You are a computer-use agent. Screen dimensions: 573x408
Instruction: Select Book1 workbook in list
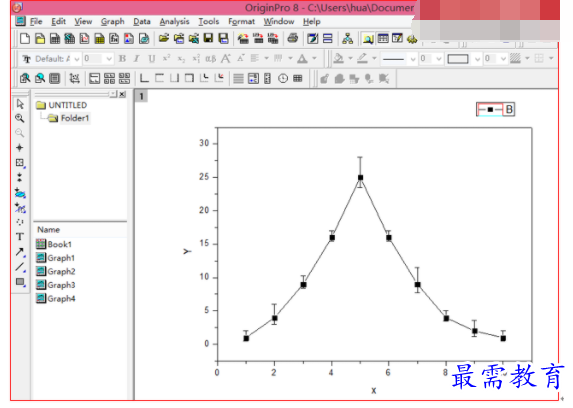tap(54, 244)
